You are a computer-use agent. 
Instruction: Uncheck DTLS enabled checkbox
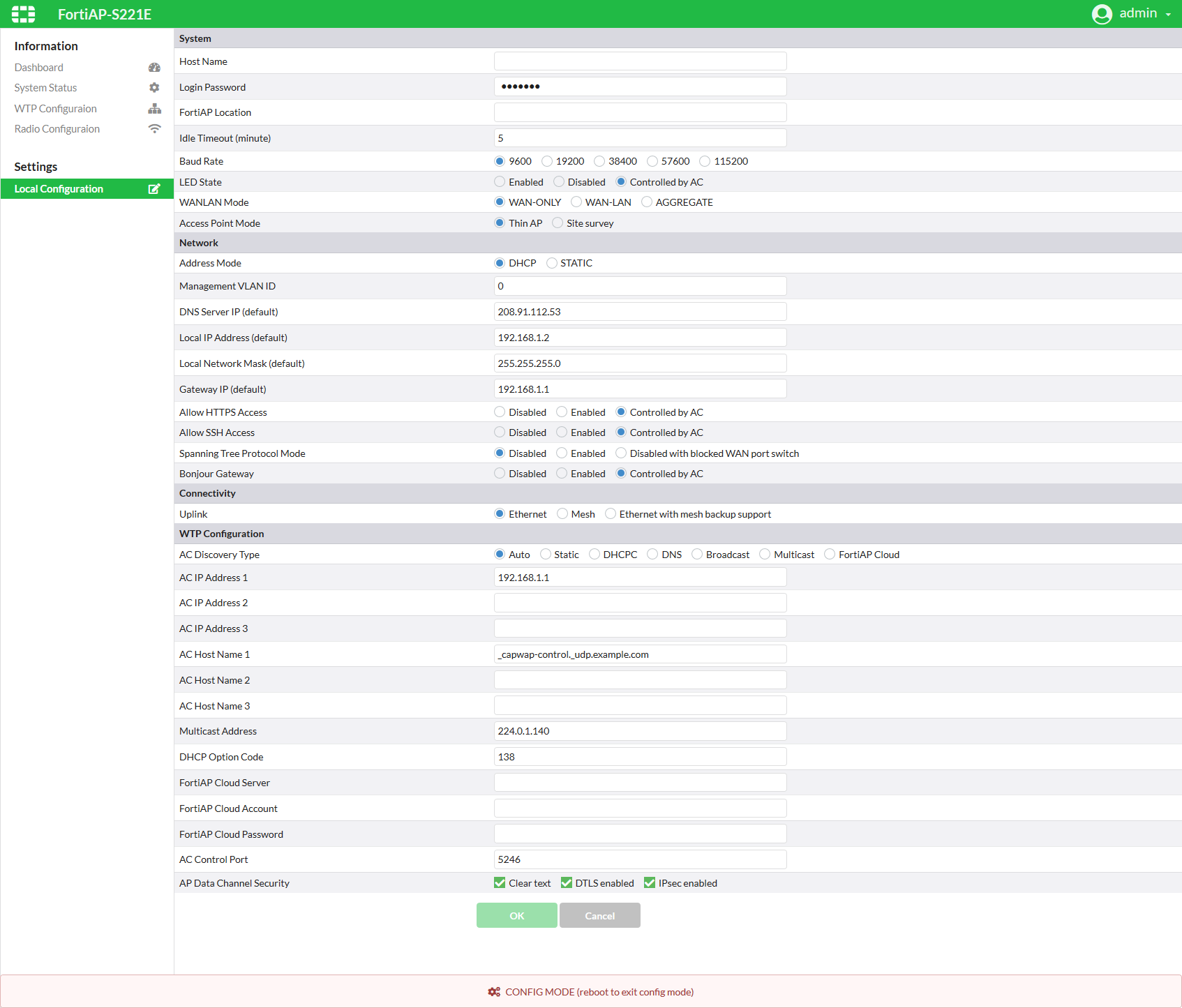pyautogui.click(x=567, y=883)
